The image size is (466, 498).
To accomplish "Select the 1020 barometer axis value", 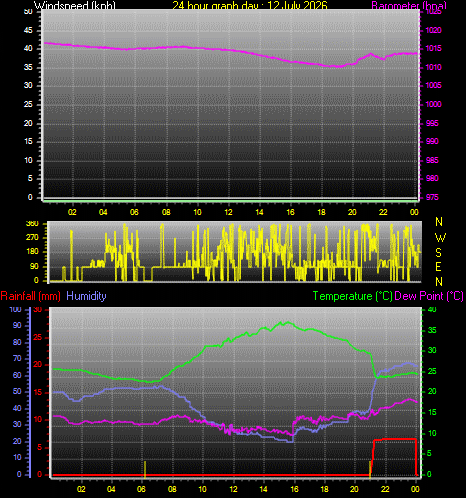I will [434, 30].
